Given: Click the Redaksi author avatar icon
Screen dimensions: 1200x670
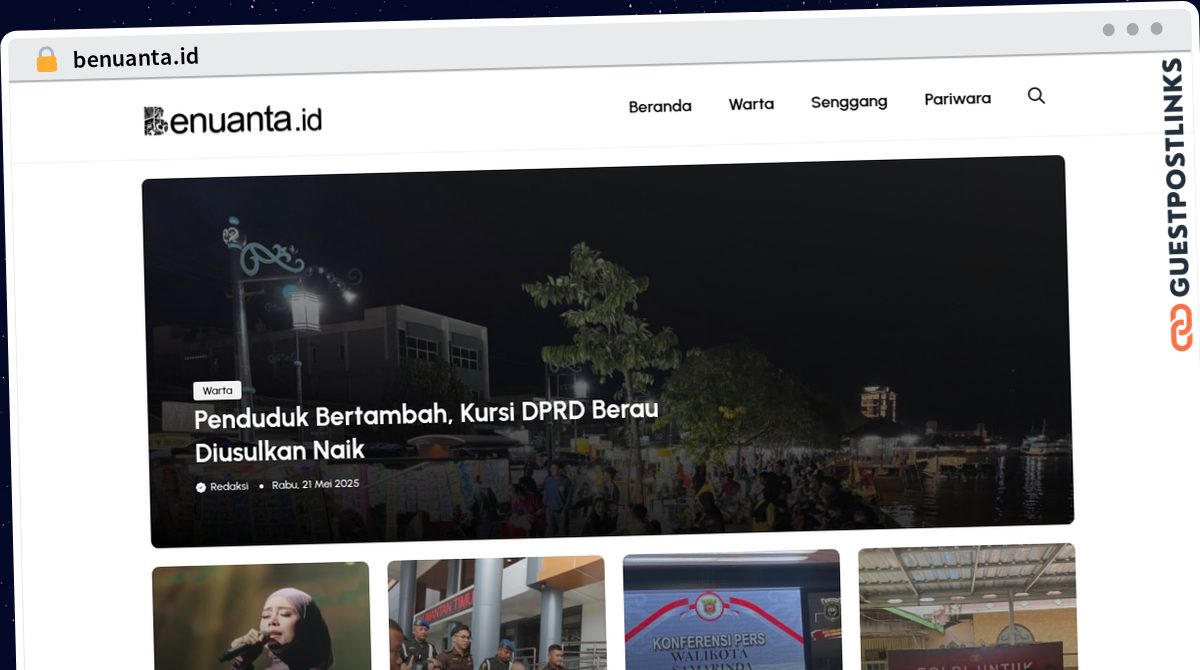Looking at the screenshot, I should (199, 487).
